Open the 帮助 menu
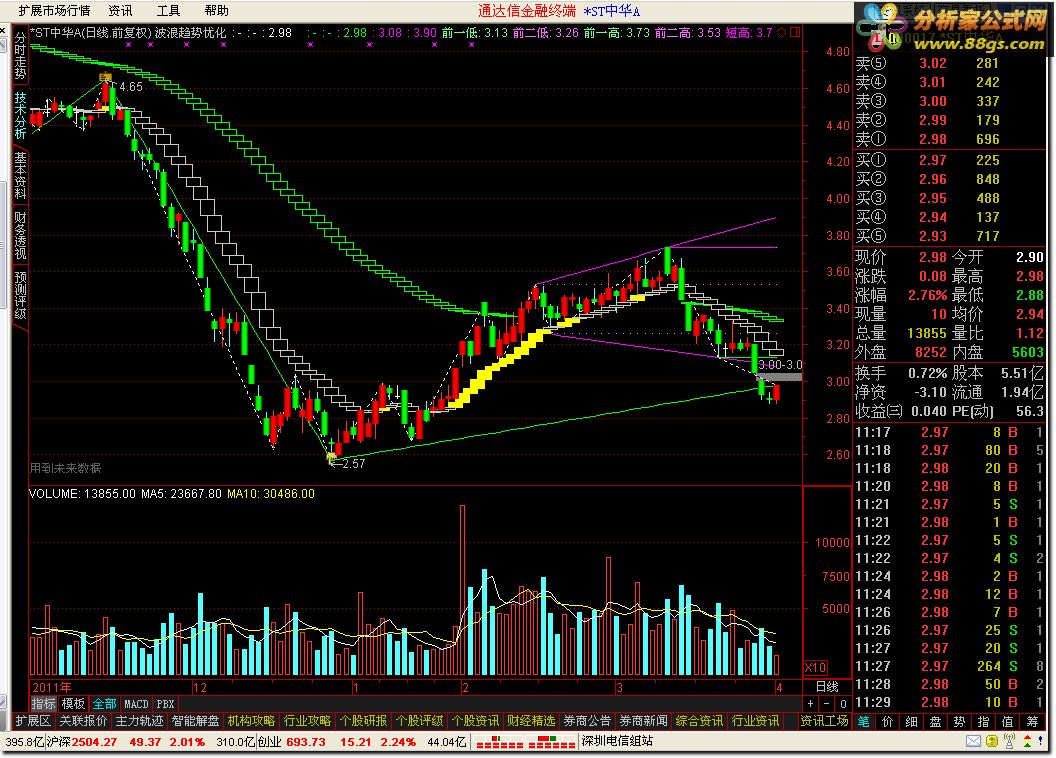 click(216, 11)
